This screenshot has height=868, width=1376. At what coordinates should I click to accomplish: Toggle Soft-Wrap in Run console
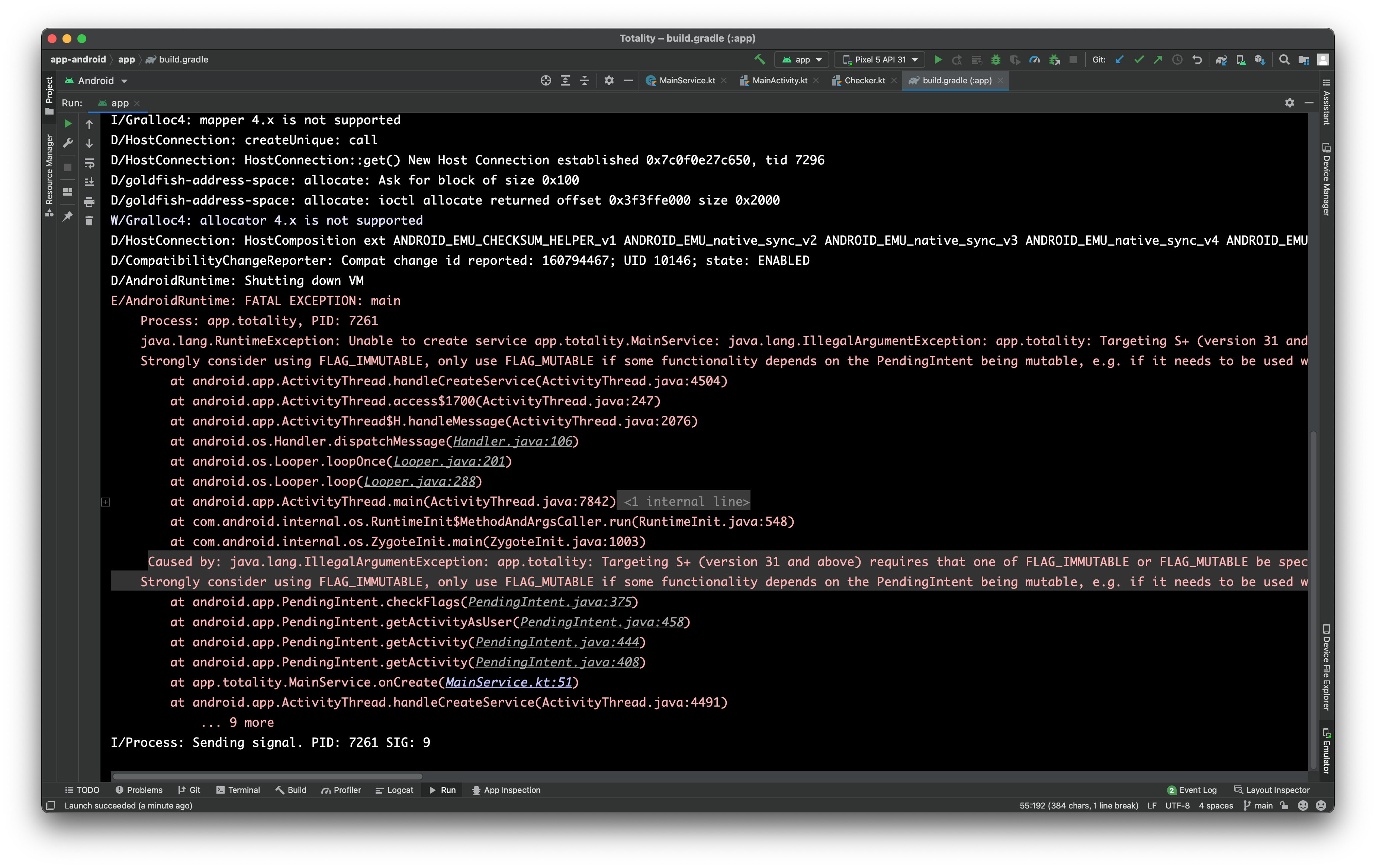coord(89,163)
